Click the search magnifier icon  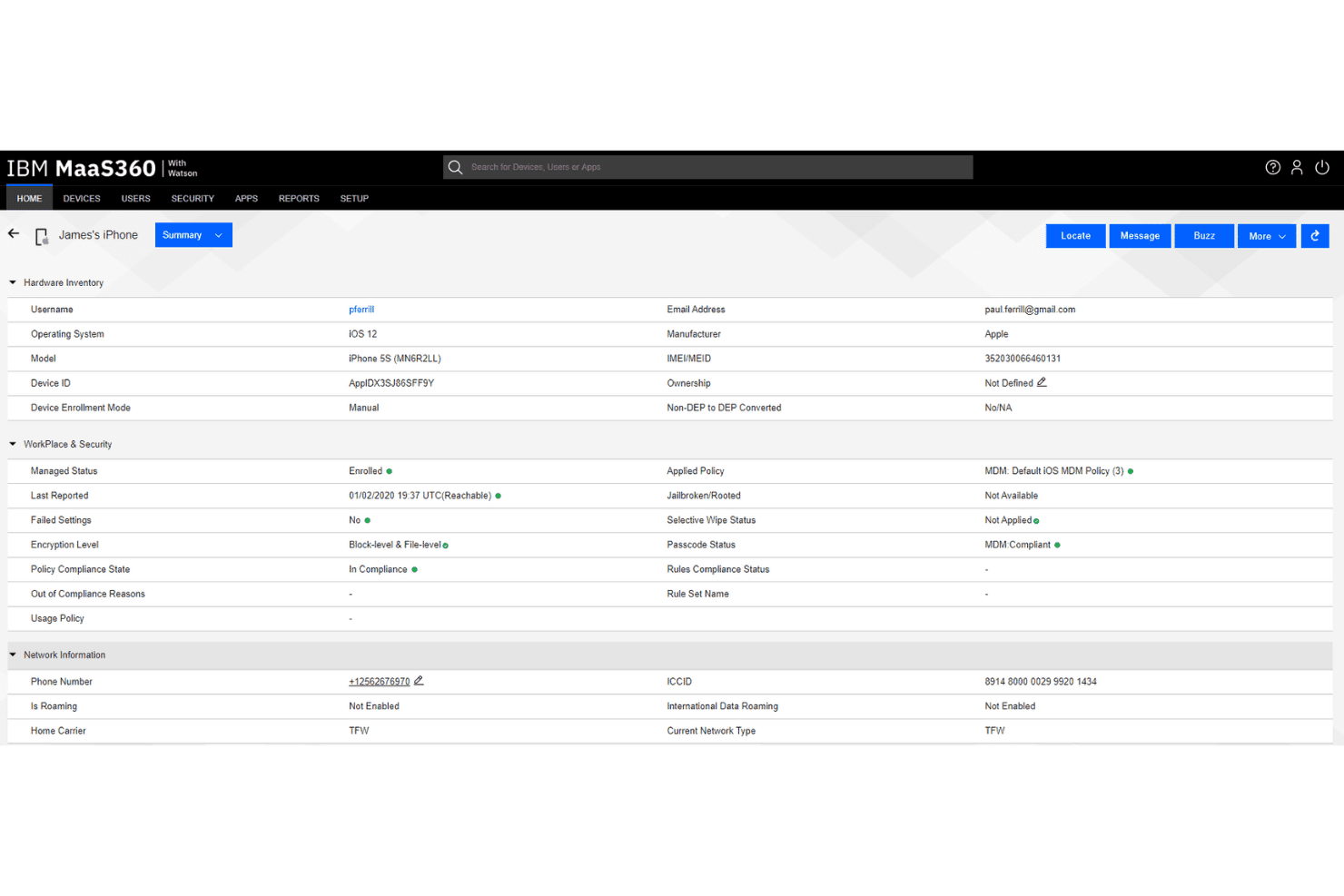click(x=455, y=167)
